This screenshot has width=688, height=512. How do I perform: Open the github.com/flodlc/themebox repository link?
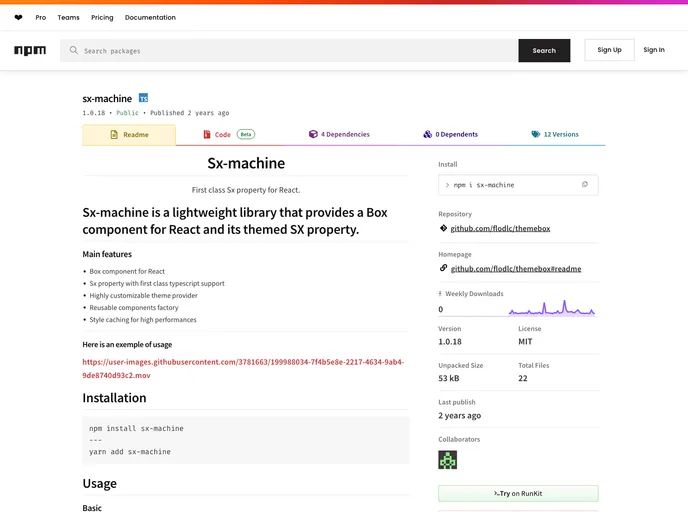coord(500,228)
